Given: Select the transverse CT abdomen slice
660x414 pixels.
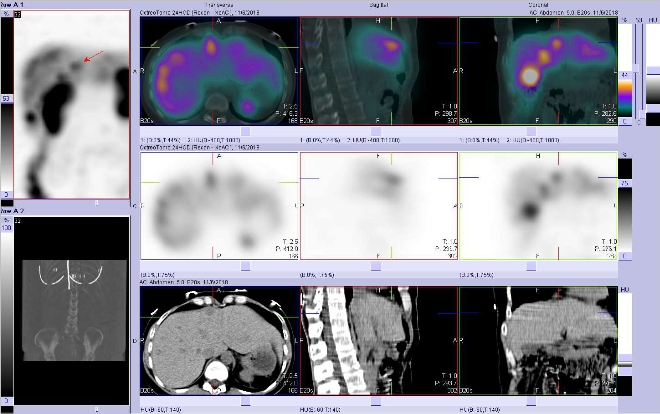Looking at the screenshot, I should click(x=219, y=341).
